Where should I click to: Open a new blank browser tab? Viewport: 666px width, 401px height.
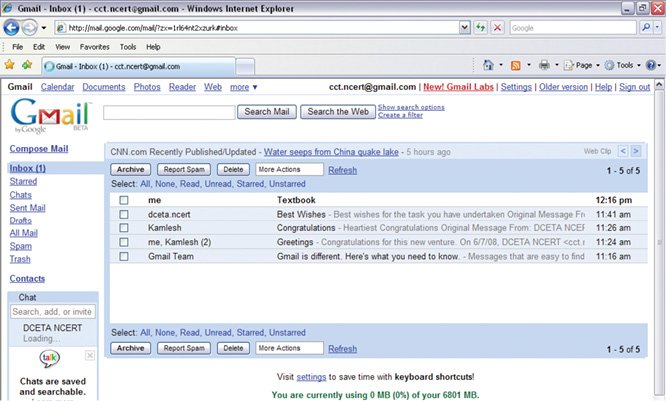click(245, 67)
